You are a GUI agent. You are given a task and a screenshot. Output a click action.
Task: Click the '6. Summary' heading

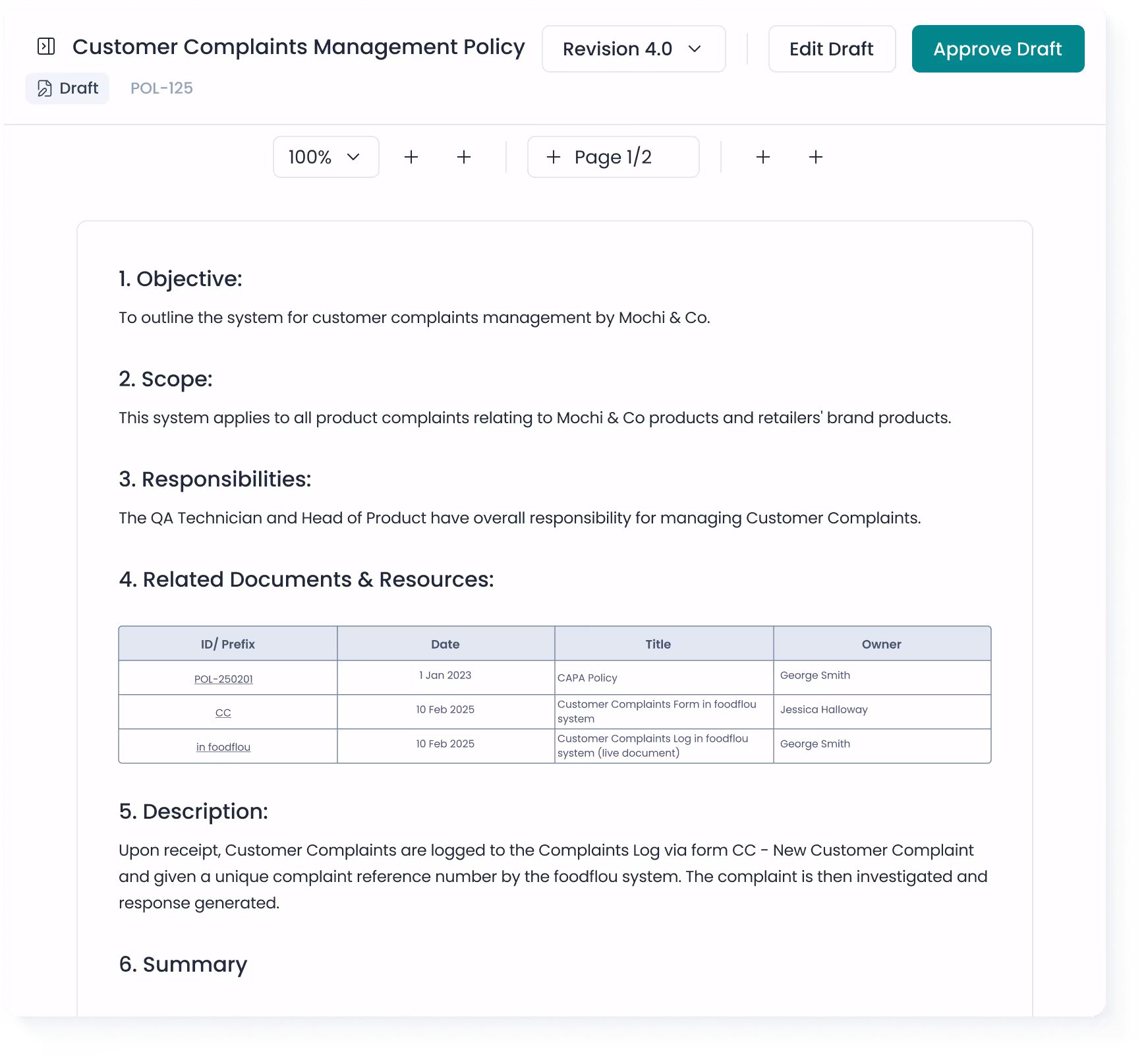pyautogui.click(x=183, y=964)
